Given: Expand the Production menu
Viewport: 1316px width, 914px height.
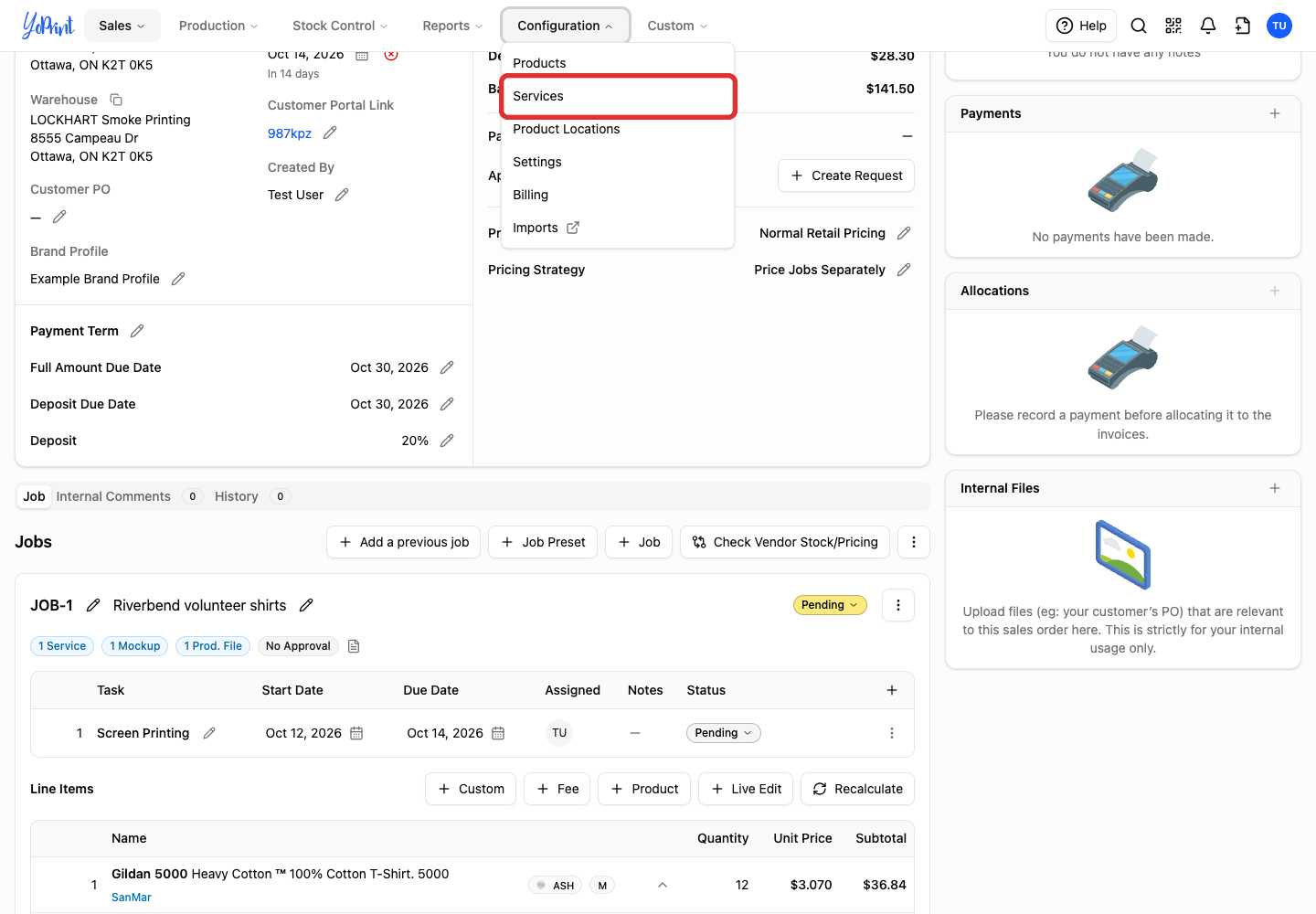Looking at the screenshot, I should click(218, 26).
